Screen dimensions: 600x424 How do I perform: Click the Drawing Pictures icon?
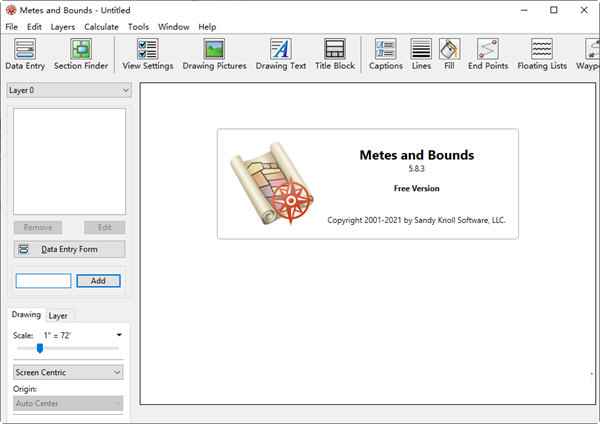click(x=213, y=54)
